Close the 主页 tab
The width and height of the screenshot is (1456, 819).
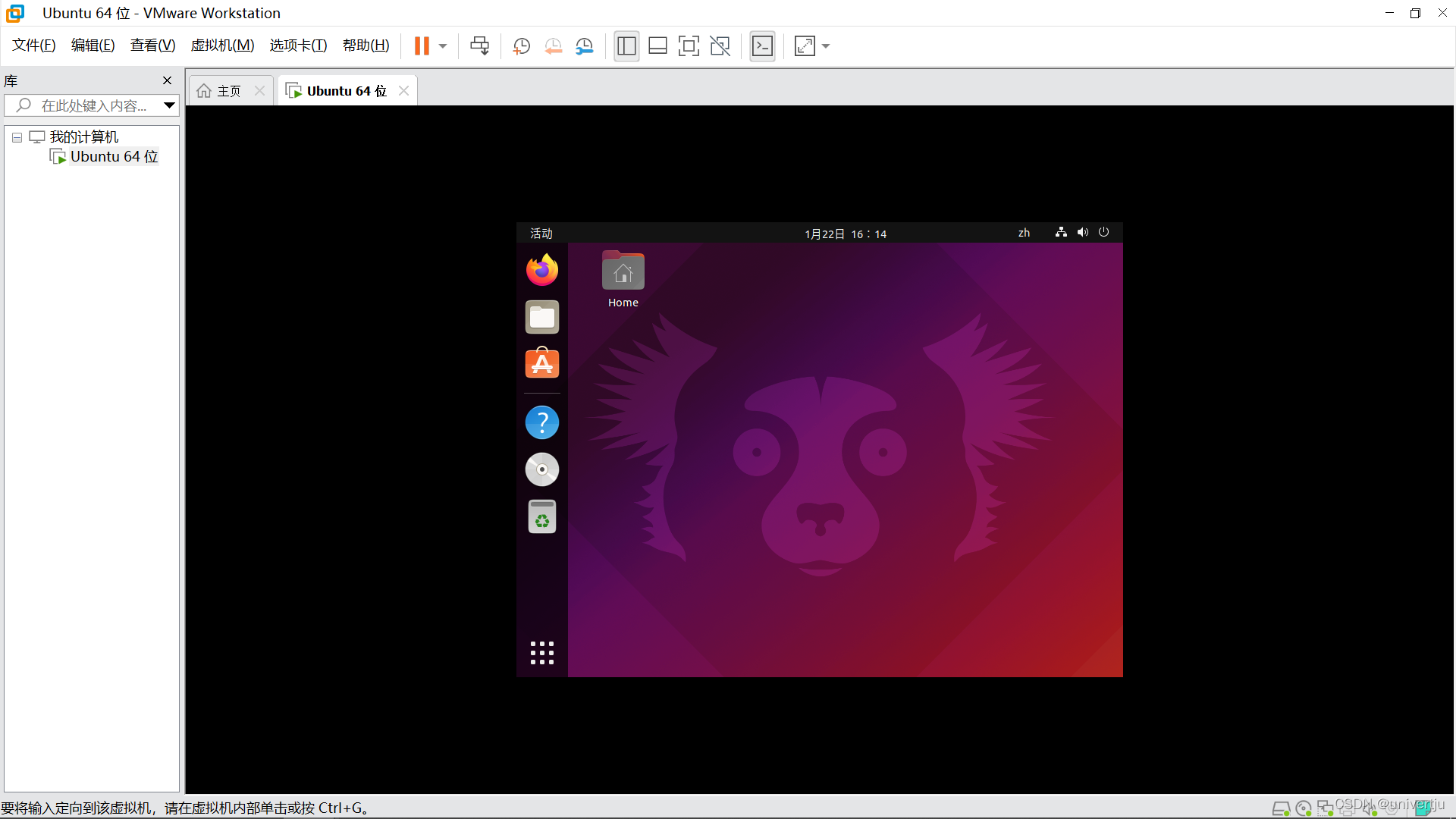[259, 91]
